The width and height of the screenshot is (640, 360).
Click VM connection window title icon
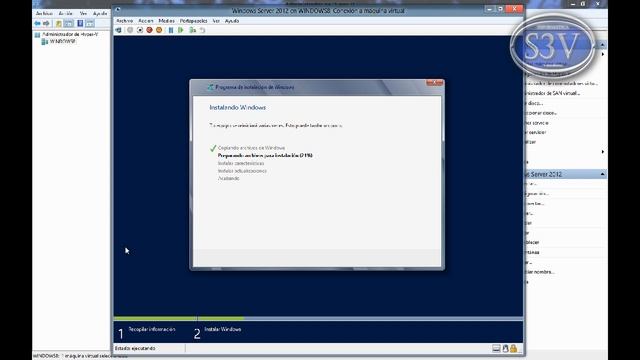(118, 10)
